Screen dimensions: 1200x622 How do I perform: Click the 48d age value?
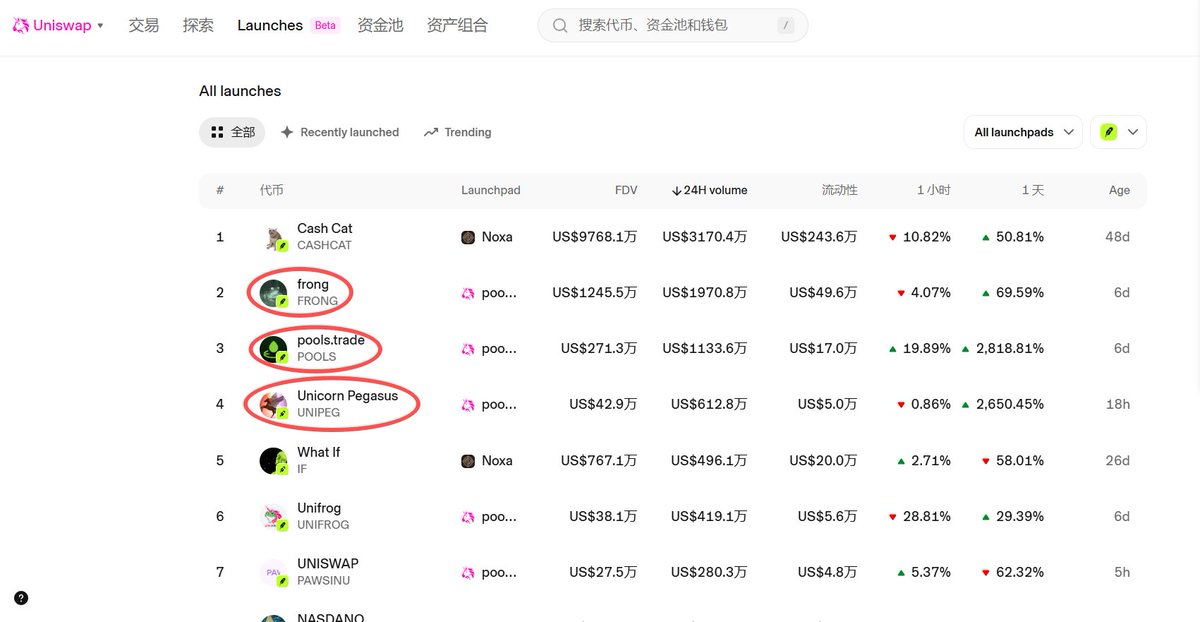click(x=1117, y=237)
